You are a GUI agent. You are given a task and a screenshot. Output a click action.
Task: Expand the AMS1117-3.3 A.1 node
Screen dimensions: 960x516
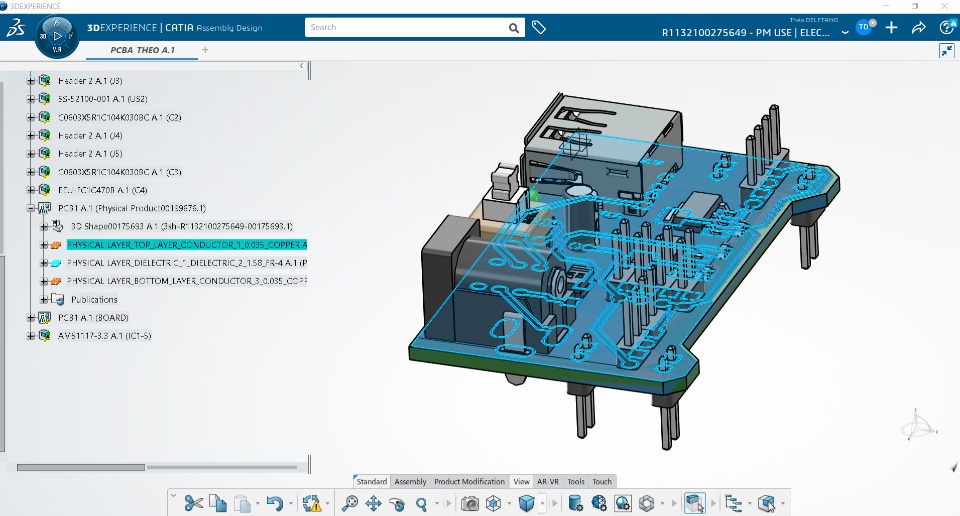tap(31, 336)
